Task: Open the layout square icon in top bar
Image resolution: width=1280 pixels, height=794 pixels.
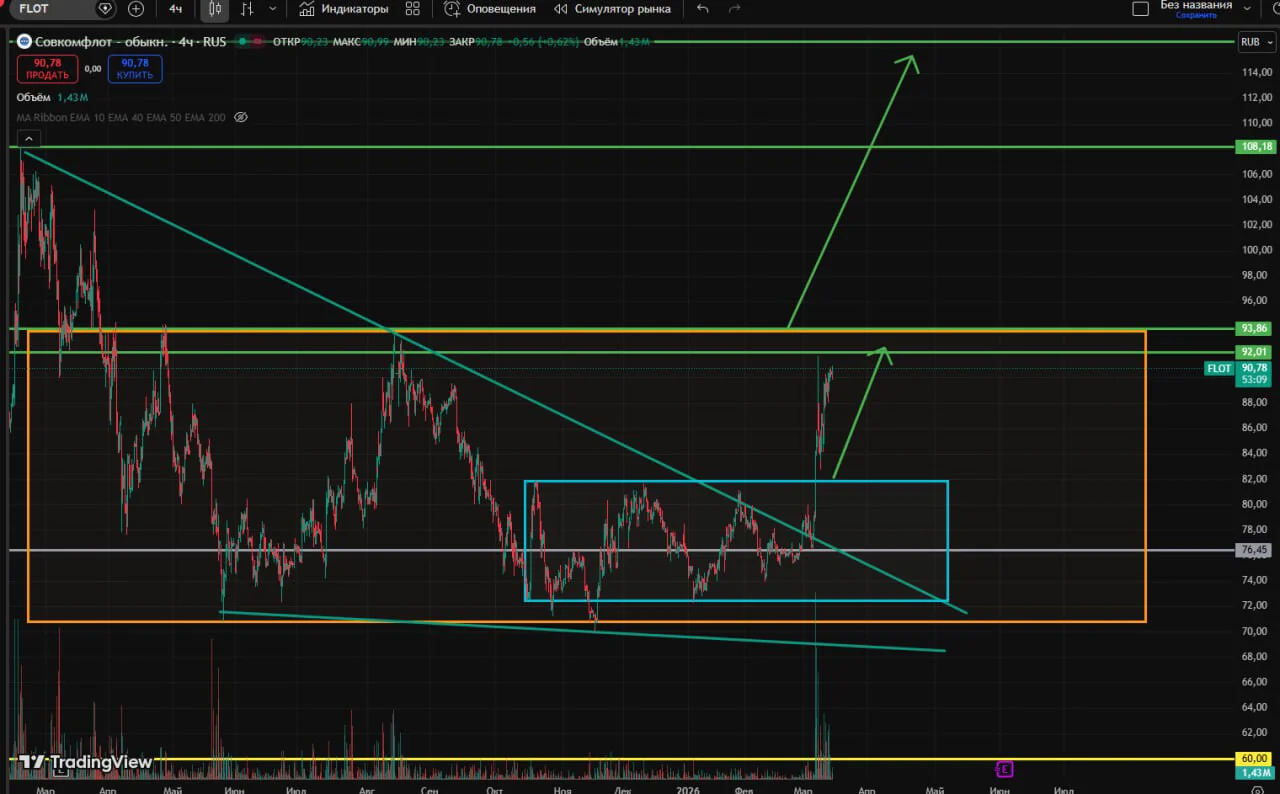Action: click(x=1140, y=9)
